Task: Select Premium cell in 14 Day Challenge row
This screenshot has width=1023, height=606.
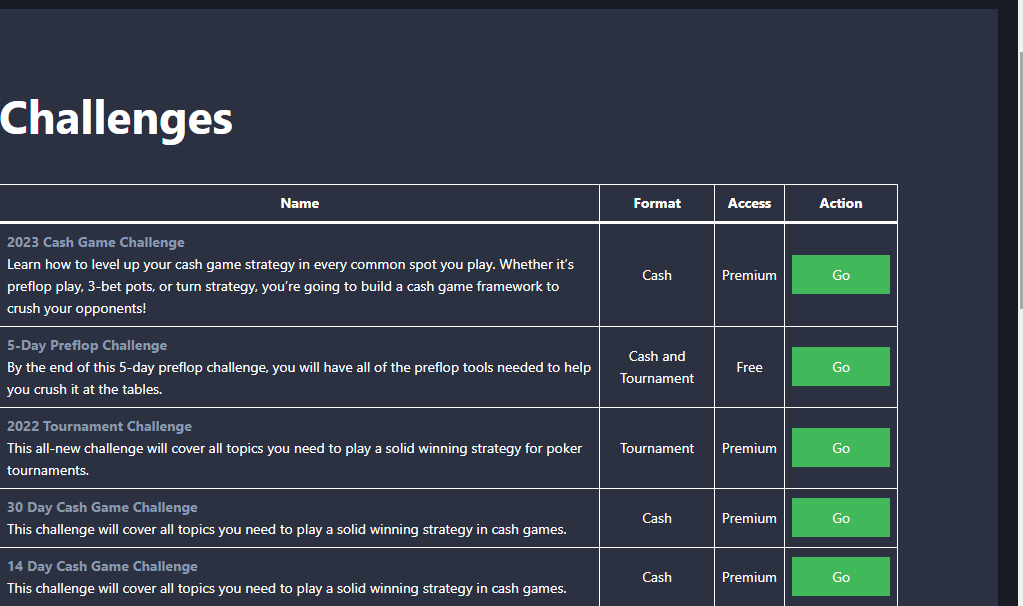Action: tap(749, 577)
